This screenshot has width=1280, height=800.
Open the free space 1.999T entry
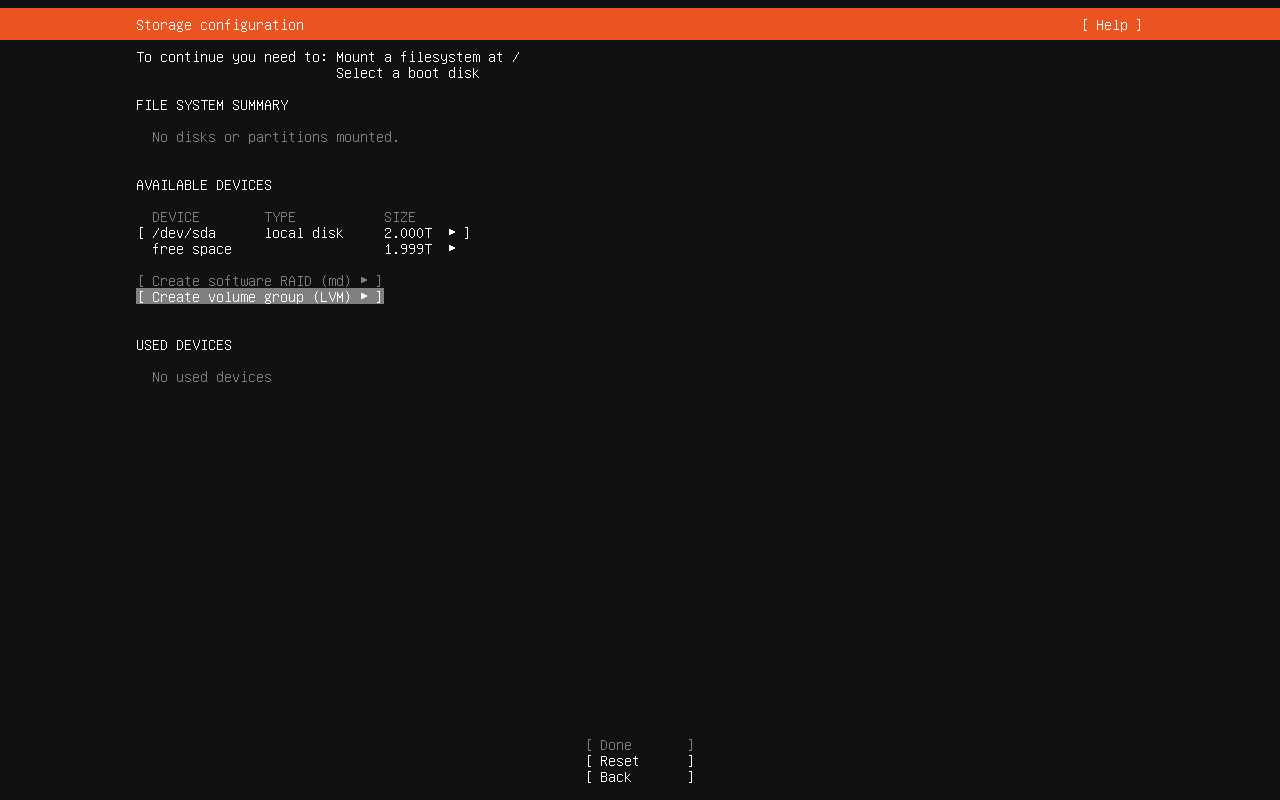tap(303, 249)
